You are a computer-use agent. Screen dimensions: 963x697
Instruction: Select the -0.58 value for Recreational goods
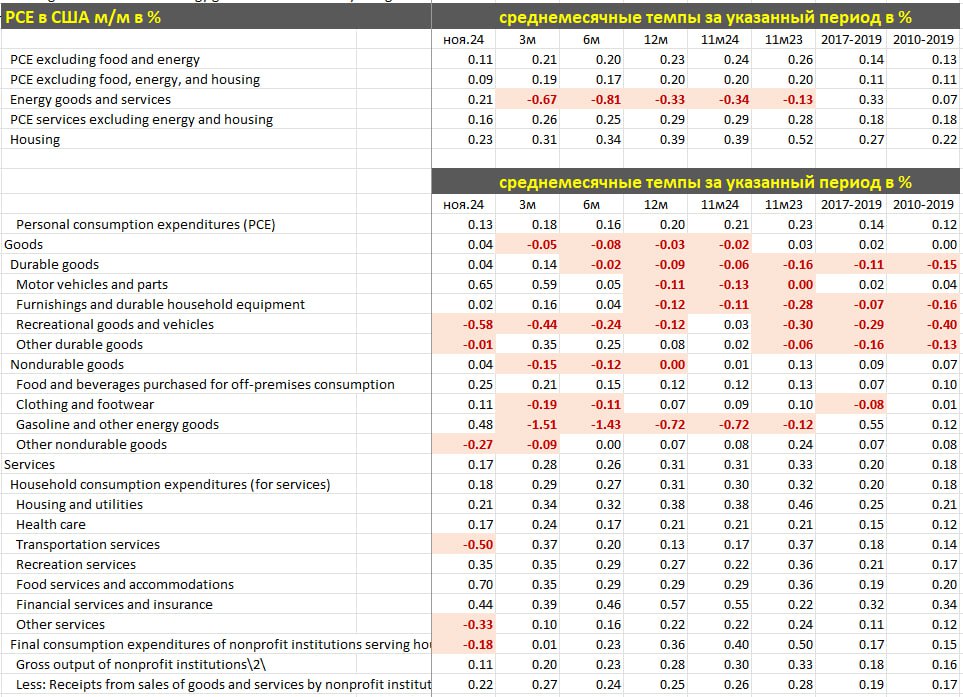(478, 325)
